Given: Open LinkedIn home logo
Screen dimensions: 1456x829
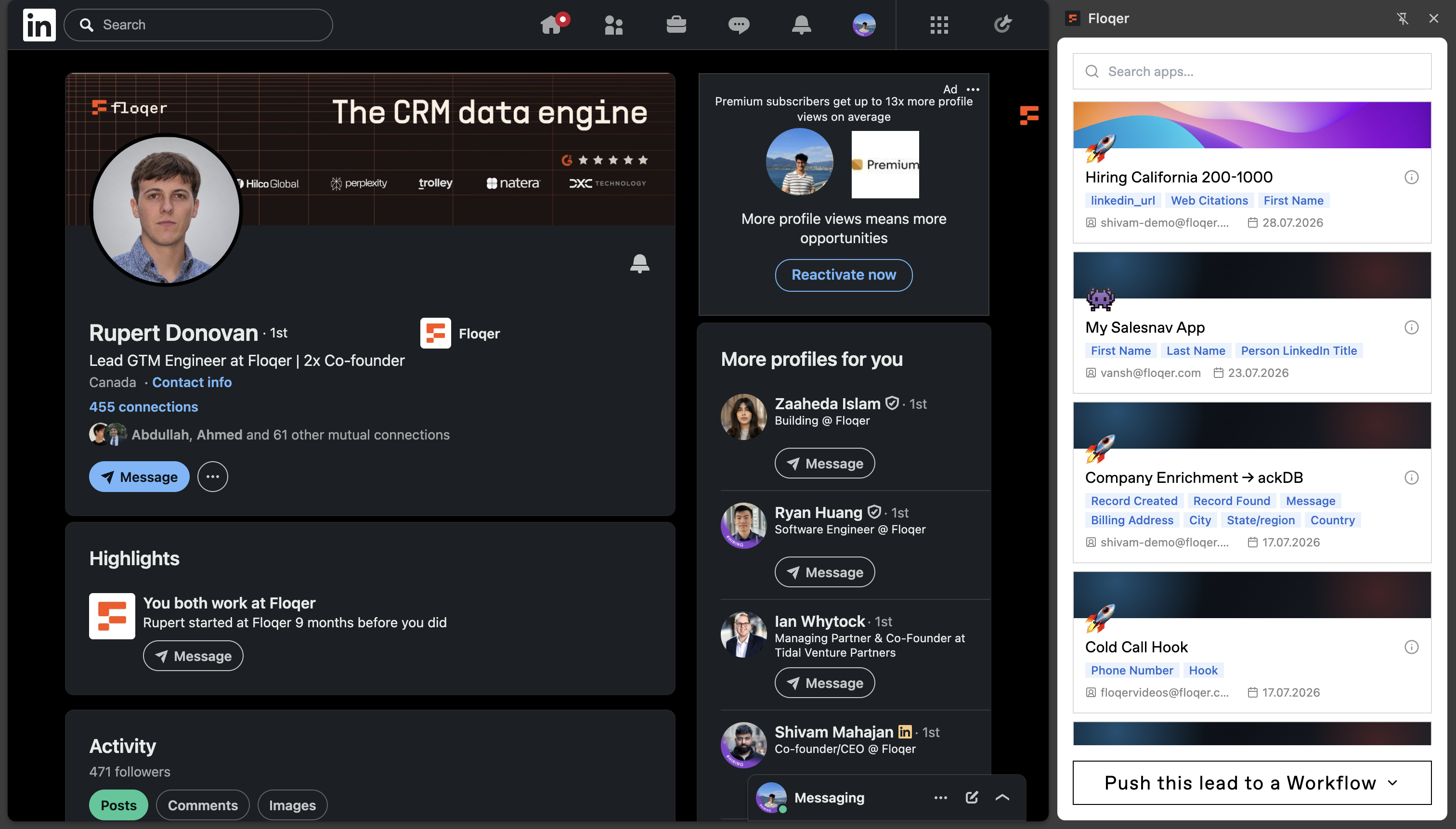Looking at the screenshot, I should 39,25.
